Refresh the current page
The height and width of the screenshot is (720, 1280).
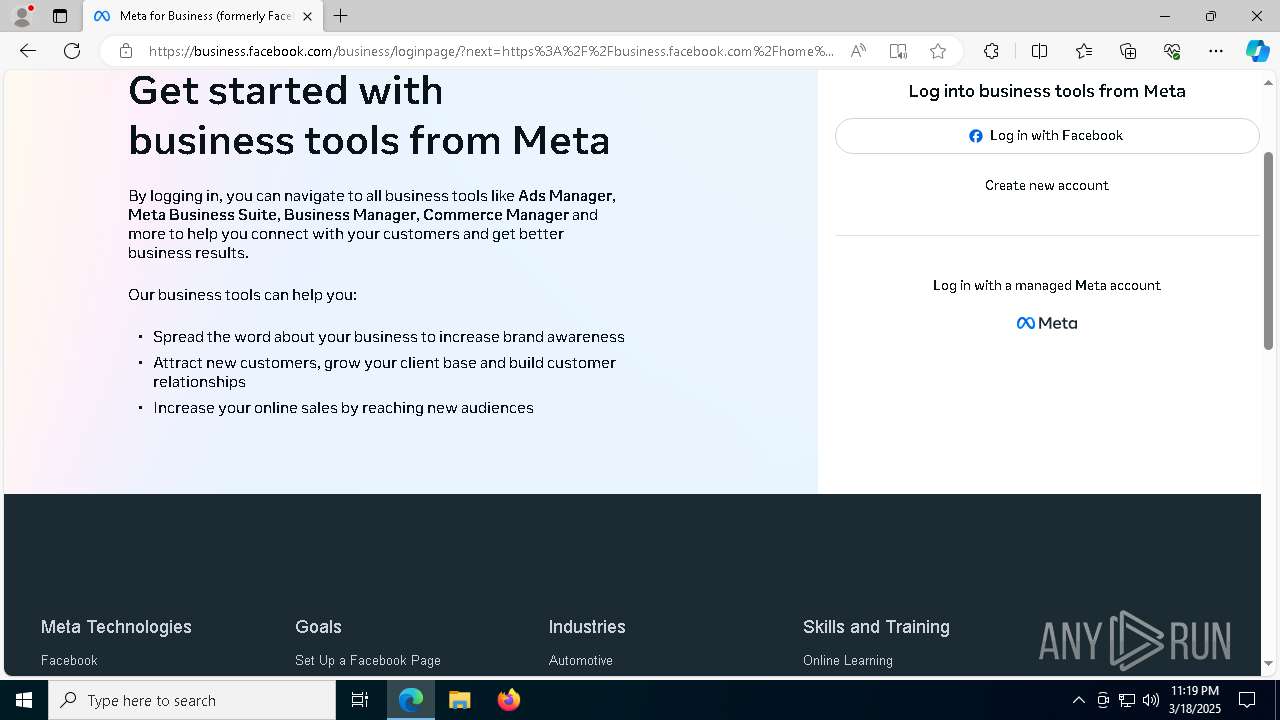point(72,51)
